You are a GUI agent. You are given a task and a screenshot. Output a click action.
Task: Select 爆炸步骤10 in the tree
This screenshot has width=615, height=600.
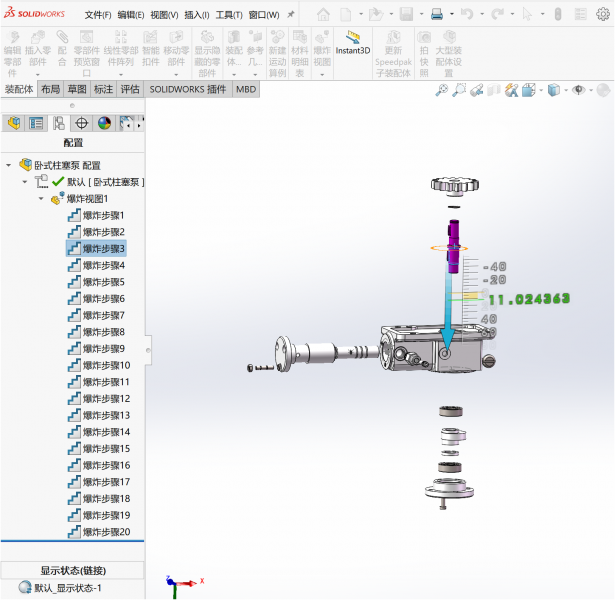click(x=105, y=365)
